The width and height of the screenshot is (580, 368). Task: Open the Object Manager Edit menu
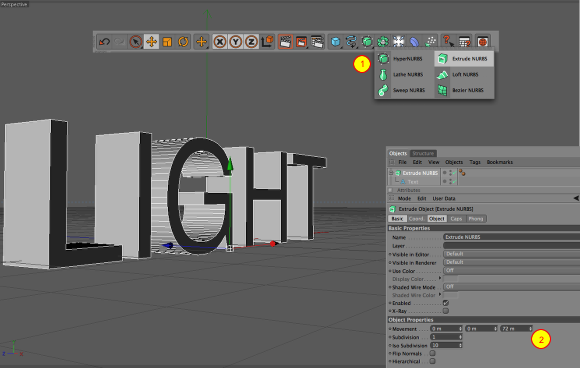pyautogui.click(x=417, y=162)
